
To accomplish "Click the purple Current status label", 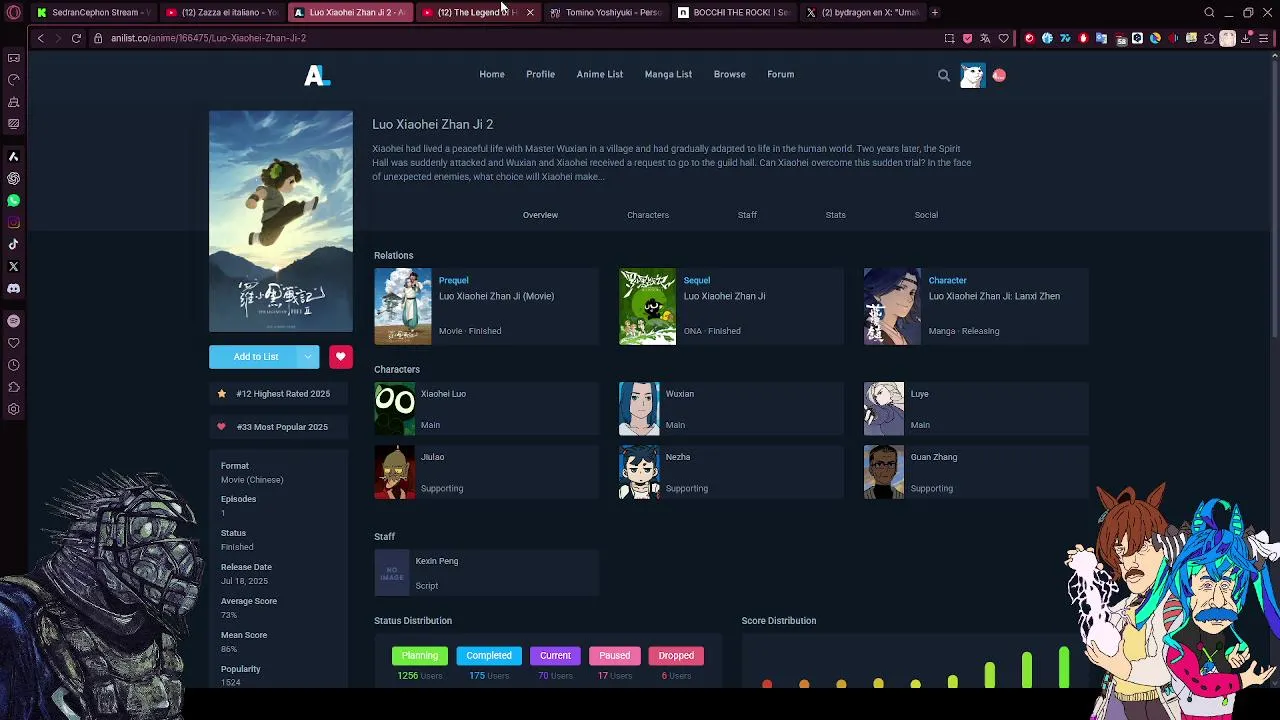I will pyautogui.click(x=555, y=656).
